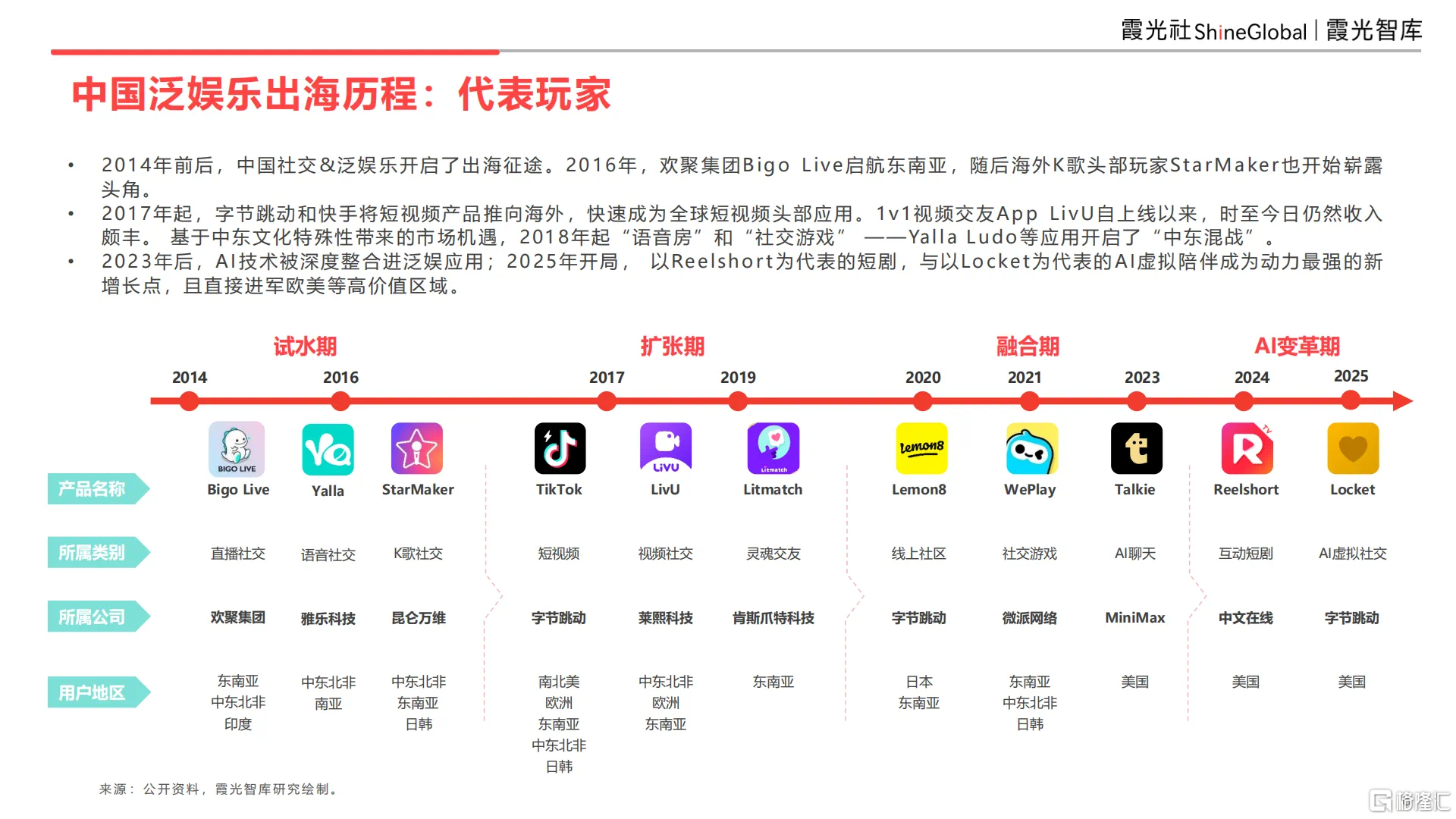Click the AI变革期 phase heading
This screenshot has height=819, width=1456.
pyautogui.click(x=1297, y=347)
